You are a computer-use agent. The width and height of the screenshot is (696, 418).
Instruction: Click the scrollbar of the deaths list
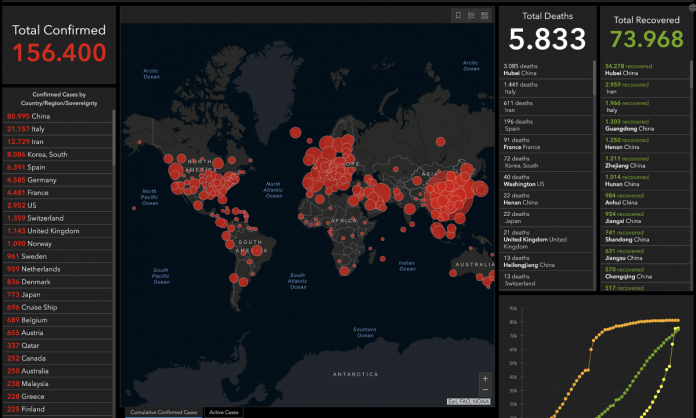594,79
